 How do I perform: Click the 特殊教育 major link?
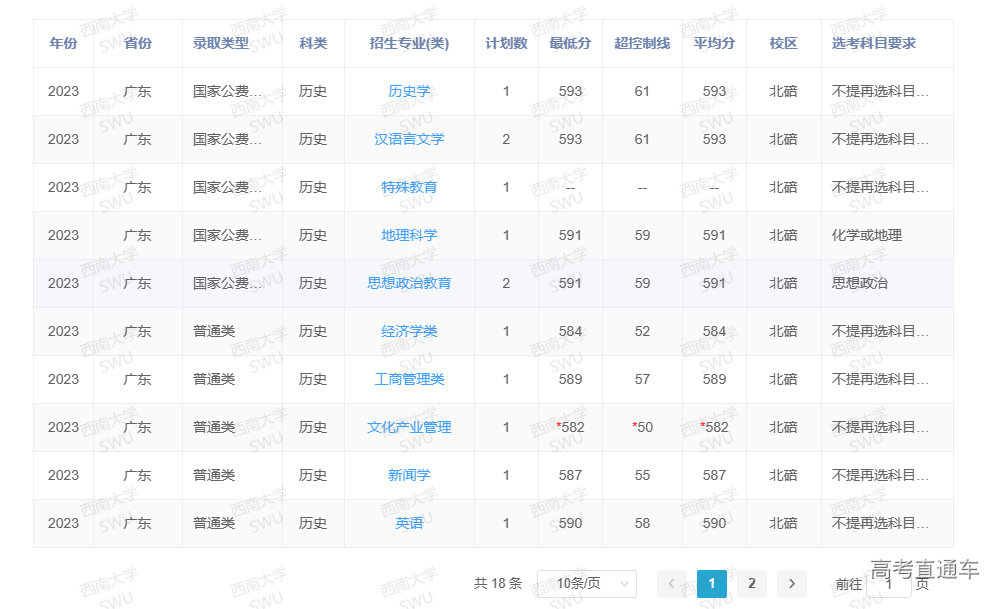409,187
